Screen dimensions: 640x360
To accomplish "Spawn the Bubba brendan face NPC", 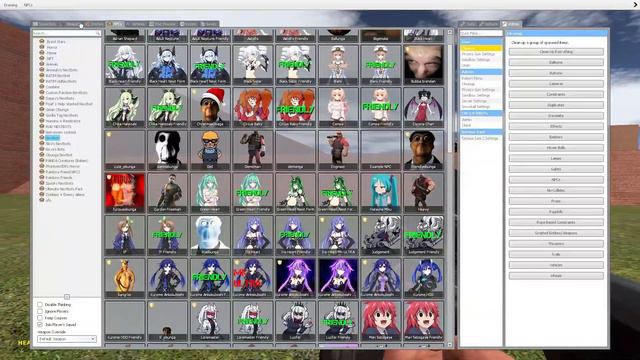I will (423, 64).
